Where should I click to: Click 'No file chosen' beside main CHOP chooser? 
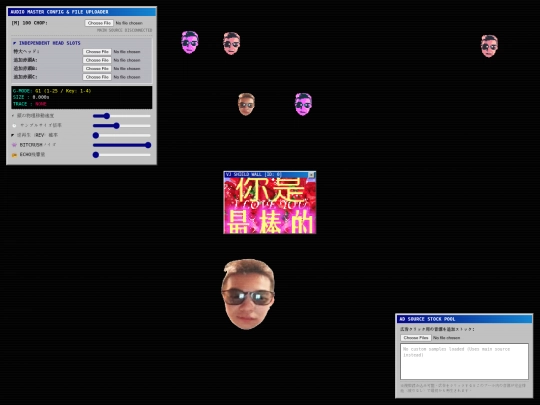pyautogui.click(x=129, y=23)
